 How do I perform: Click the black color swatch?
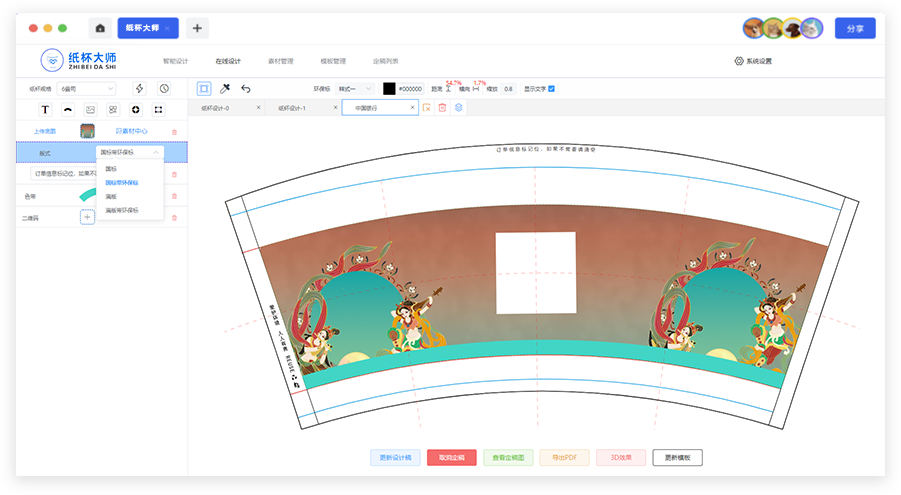pos(389,89)
